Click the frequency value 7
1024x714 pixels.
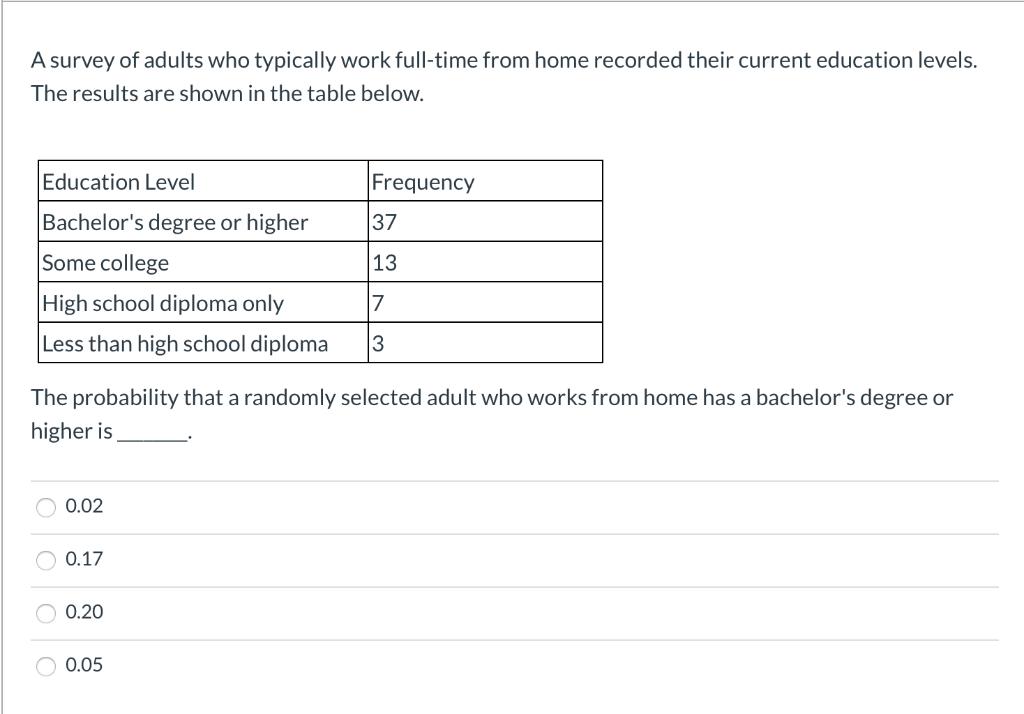(x=376, y=302)
